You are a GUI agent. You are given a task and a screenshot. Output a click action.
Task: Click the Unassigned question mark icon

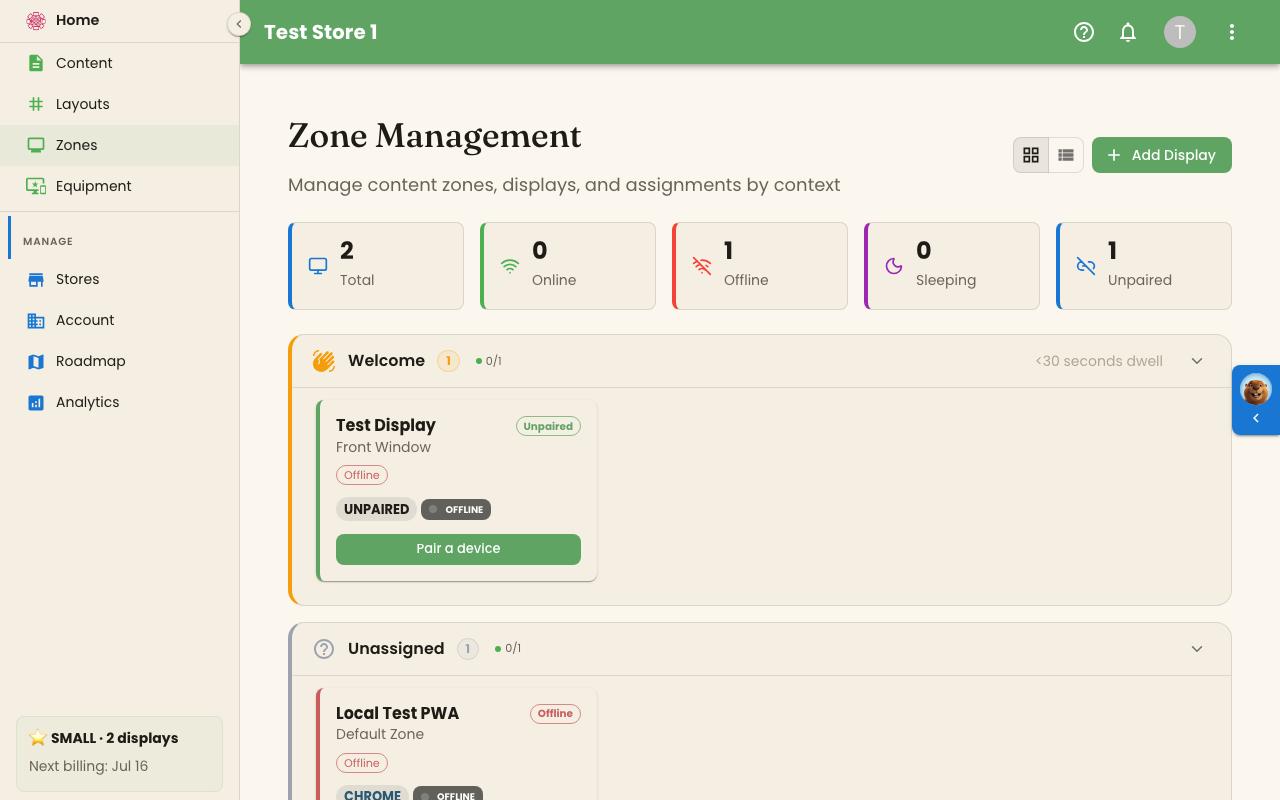coord(324,649)
